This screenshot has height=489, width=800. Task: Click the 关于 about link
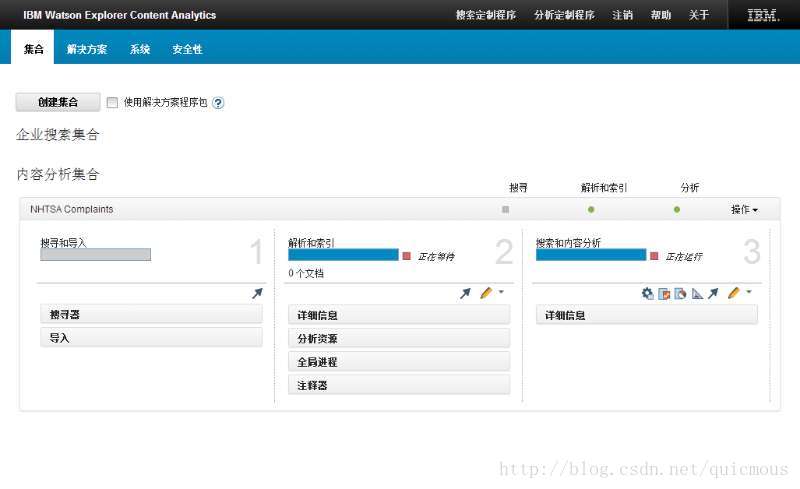pyautogui.click(x=698, y=15)
